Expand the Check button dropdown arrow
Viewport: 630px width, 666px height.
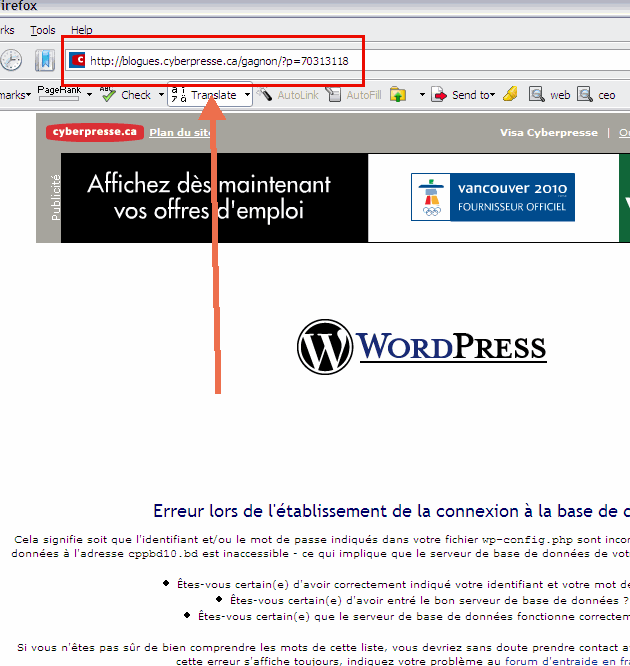click(x=160, y=96)
